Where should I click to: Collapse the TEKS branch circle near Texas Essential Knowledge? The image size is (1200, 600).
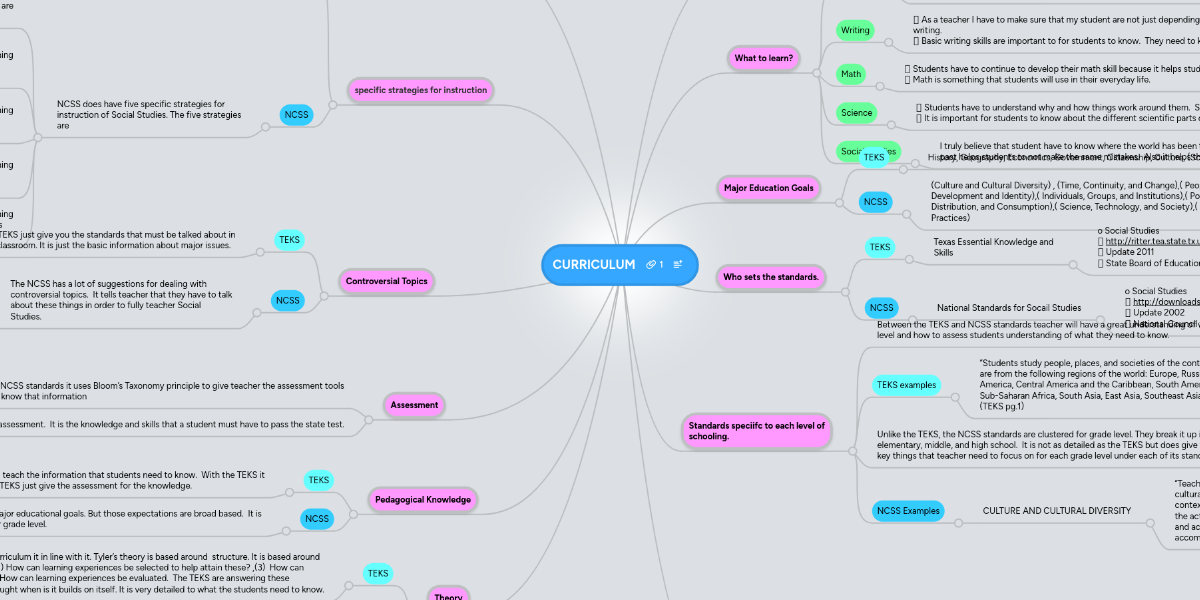[911, 258]
